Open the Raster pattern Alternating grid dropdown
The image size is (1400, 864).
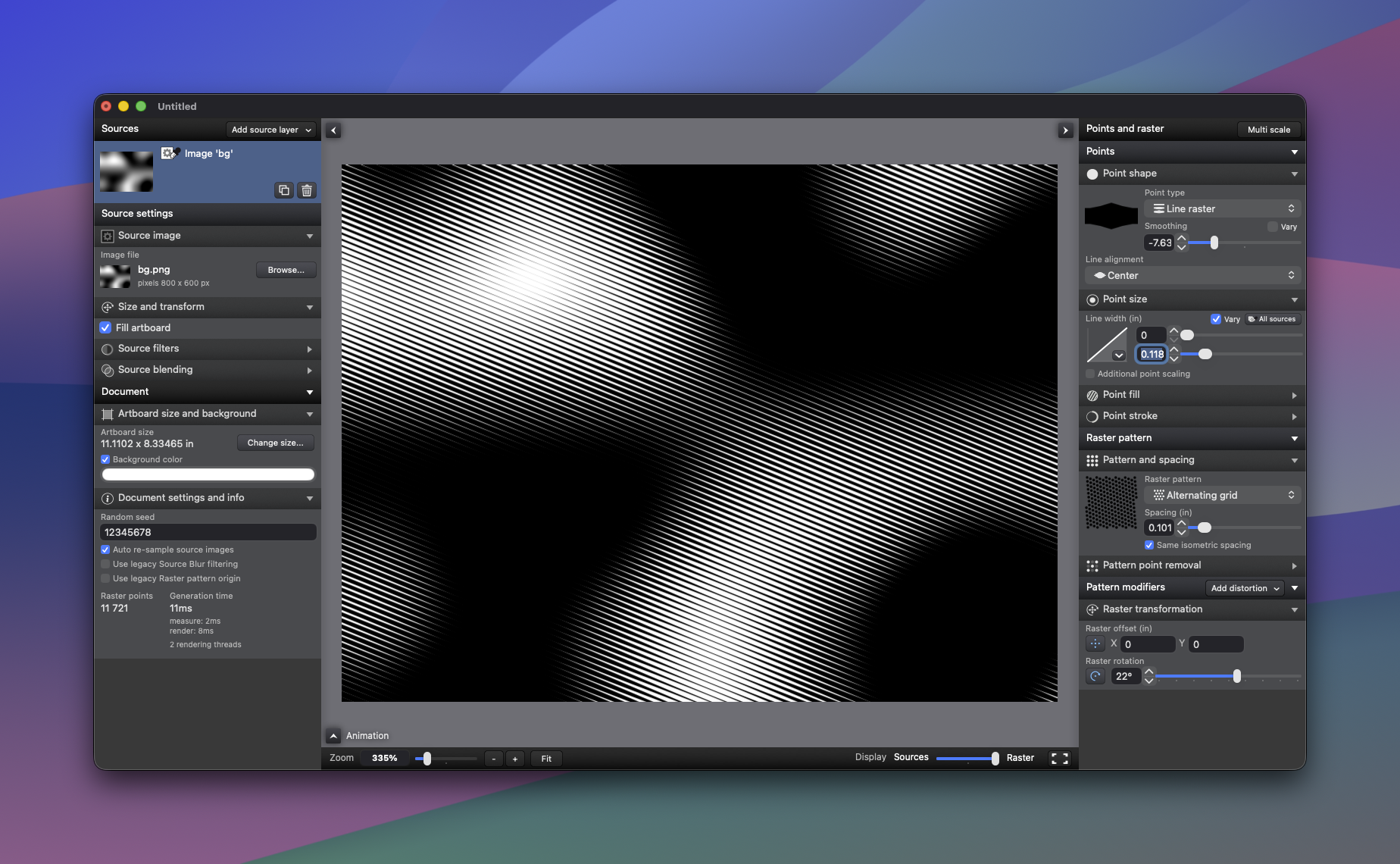pos(1223,495)
